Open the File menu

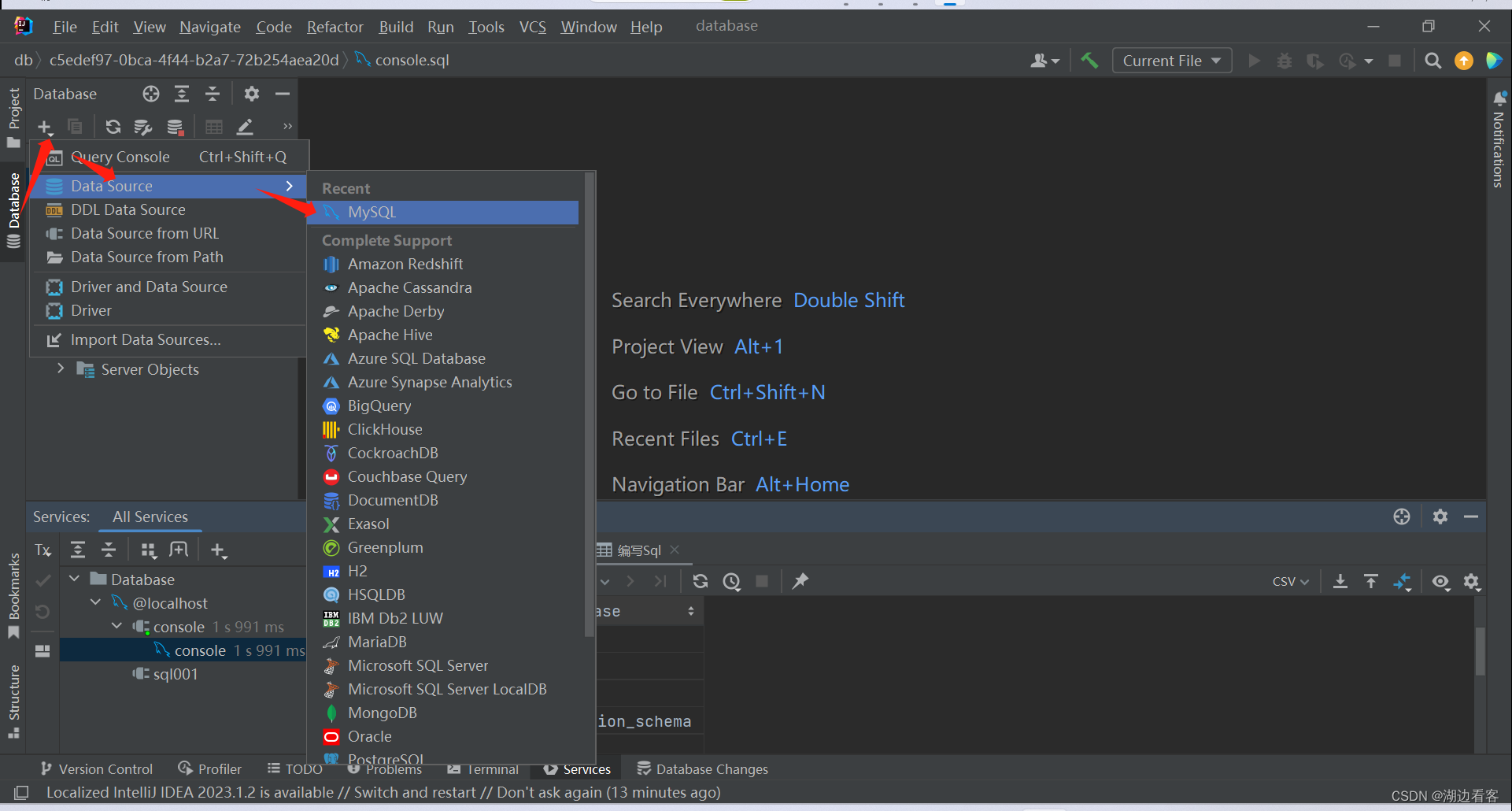tap(65, 27)
